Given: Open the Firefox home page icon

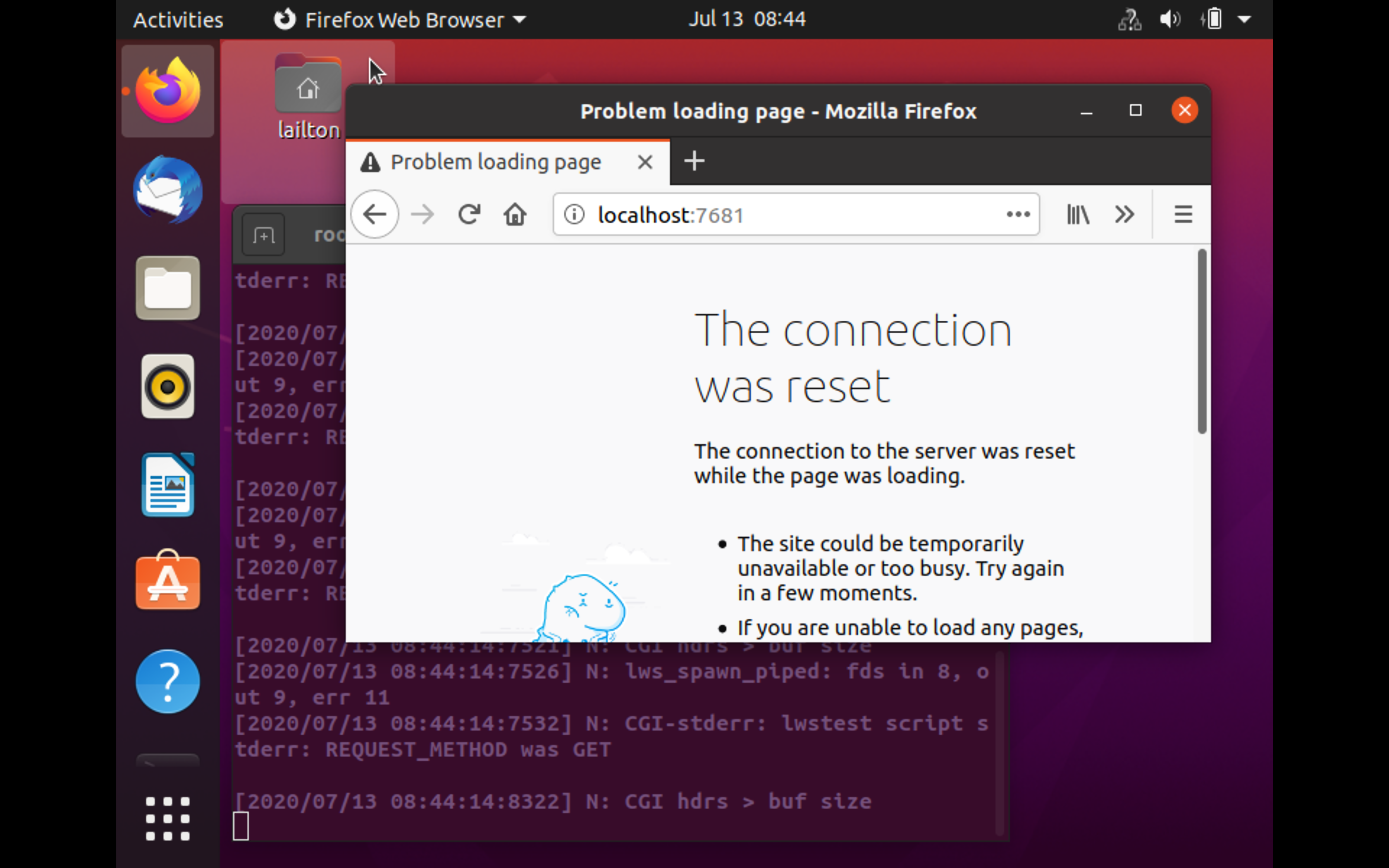Looking at the screenshot, I should [515, 215].
